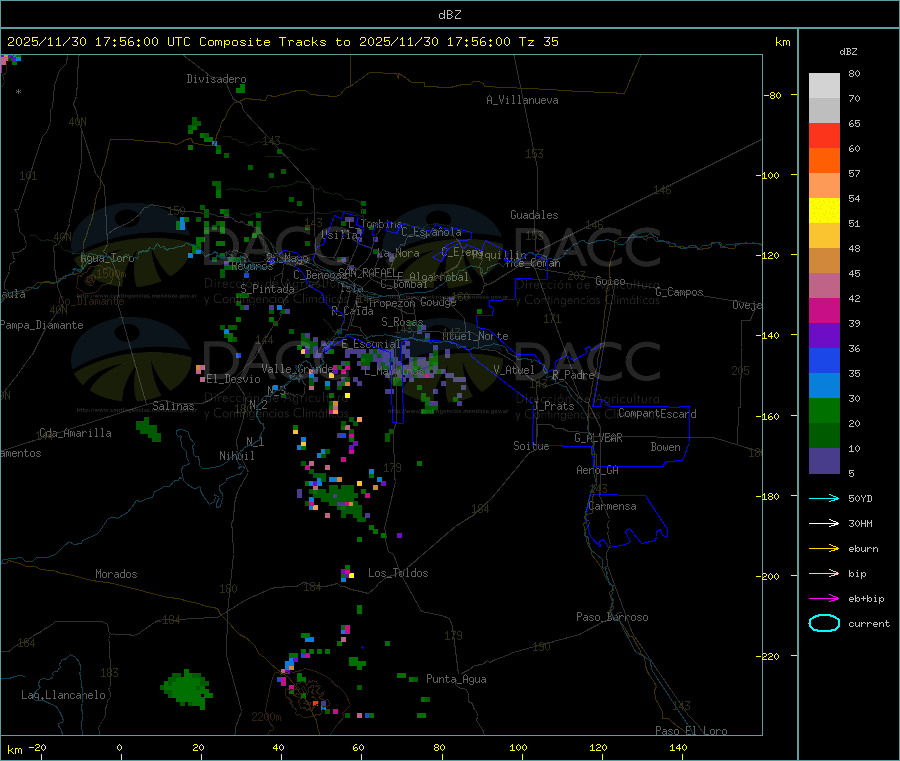The width and height of the screenshot is (900, 761).
Task: Click the 50YD cyan arrow legend icon
Action: tap(824, 498)
